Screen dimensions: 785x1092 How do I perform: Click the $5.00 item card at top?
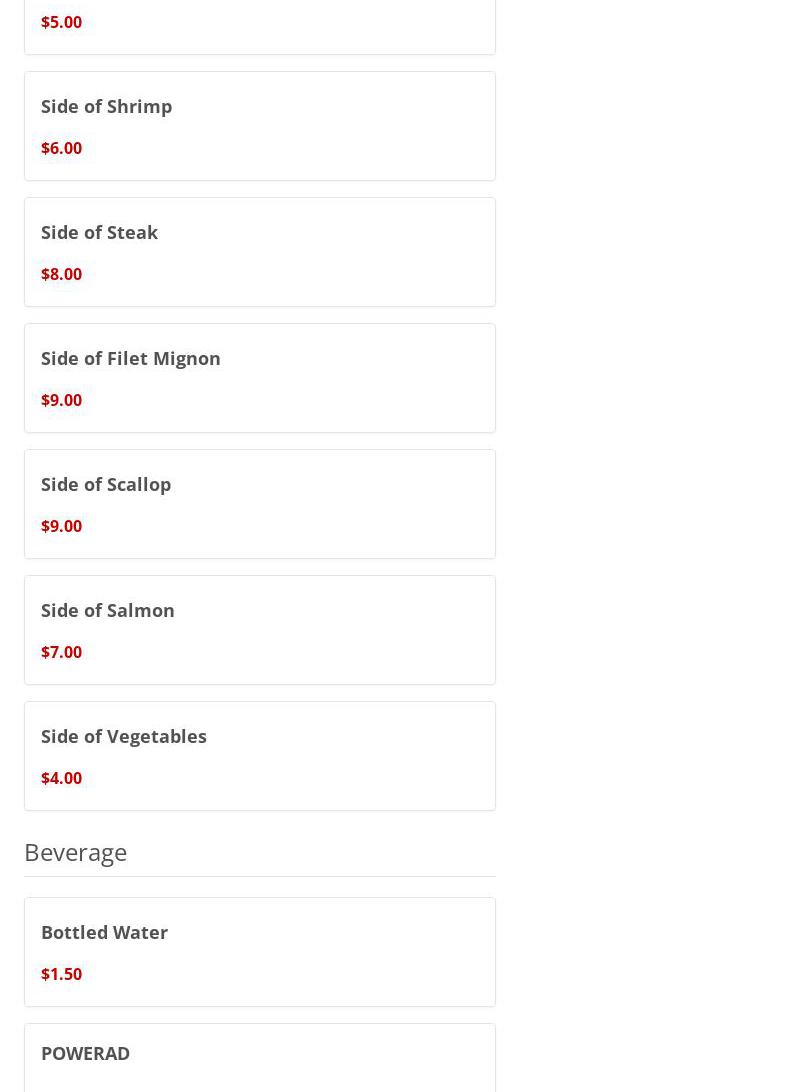click(x=260, y=27)
